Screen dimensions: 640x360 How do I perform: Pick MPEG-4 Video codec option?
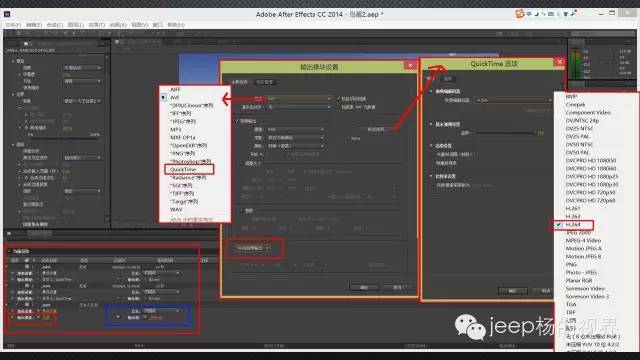click(583, 240)
